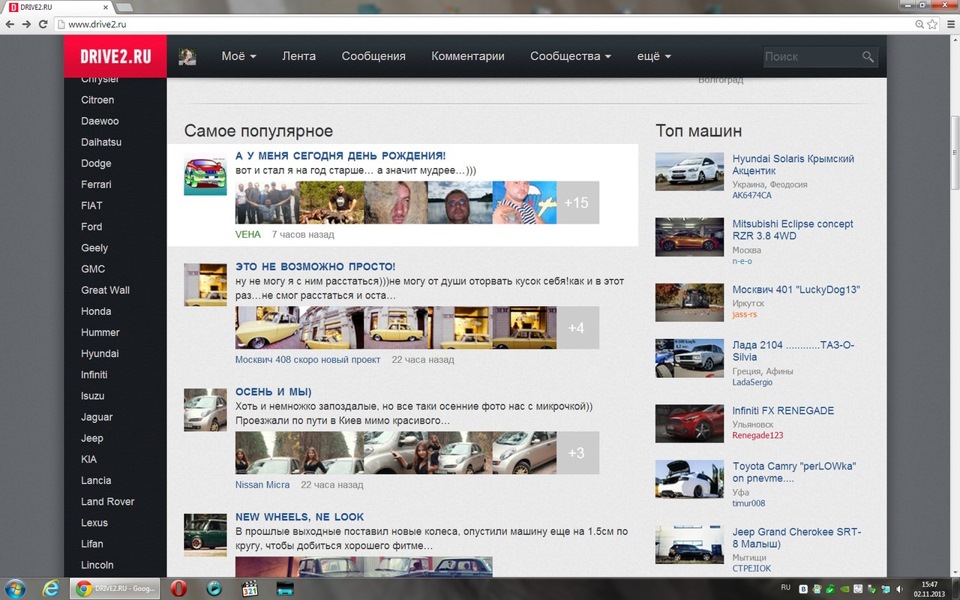Viewport: 960px width, 600px height.
Task: Open Москвич 401 "LuckyDog13" link
Action: point(796,290)
